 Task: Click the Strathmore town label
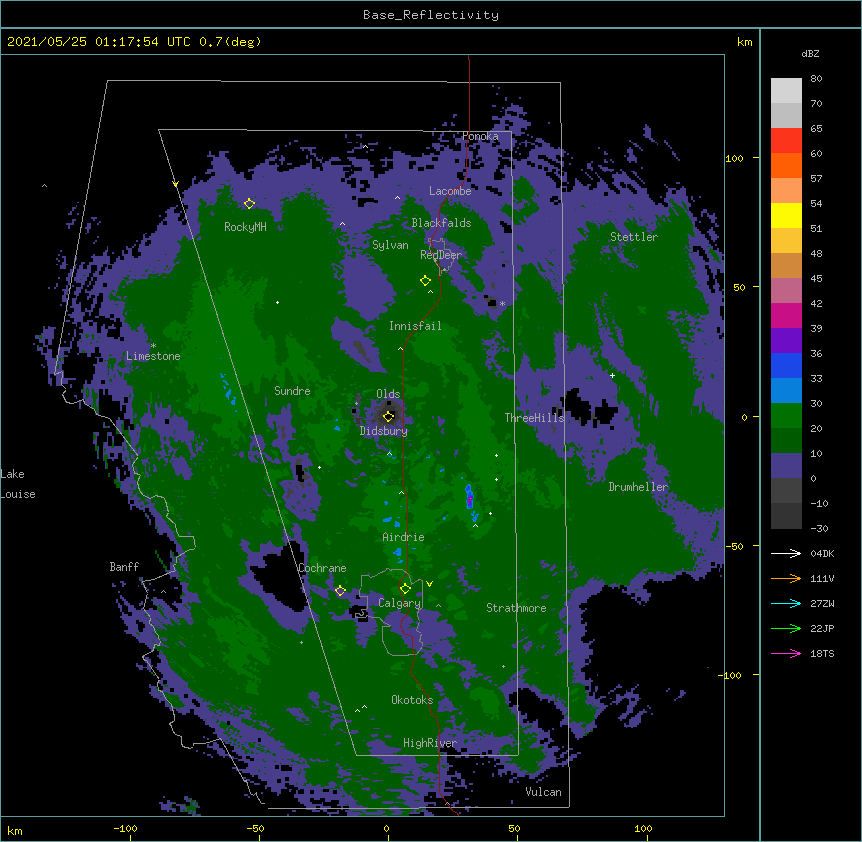click(516, 608)
